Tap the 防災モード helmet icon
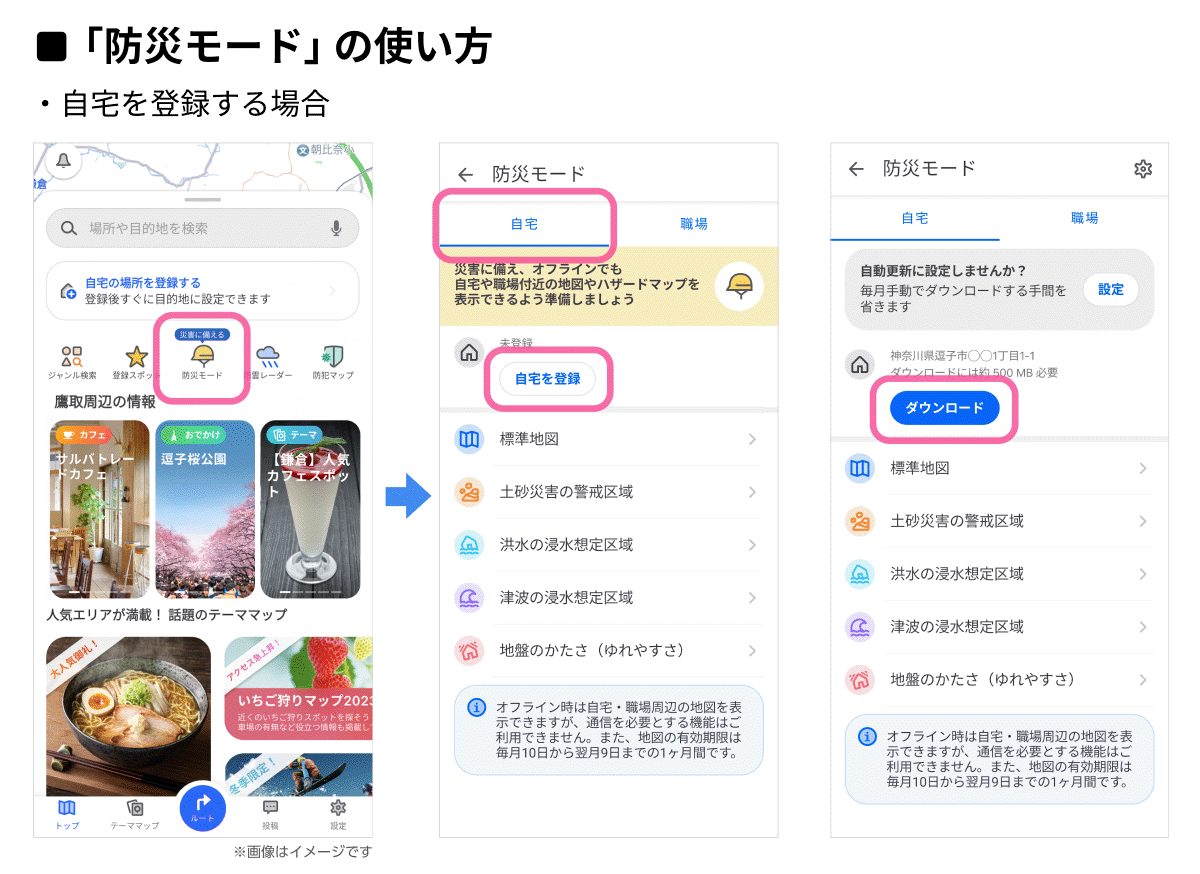The height and width of the screenshot is (874, 1200). pyautogui.click(x=202, y=355)
